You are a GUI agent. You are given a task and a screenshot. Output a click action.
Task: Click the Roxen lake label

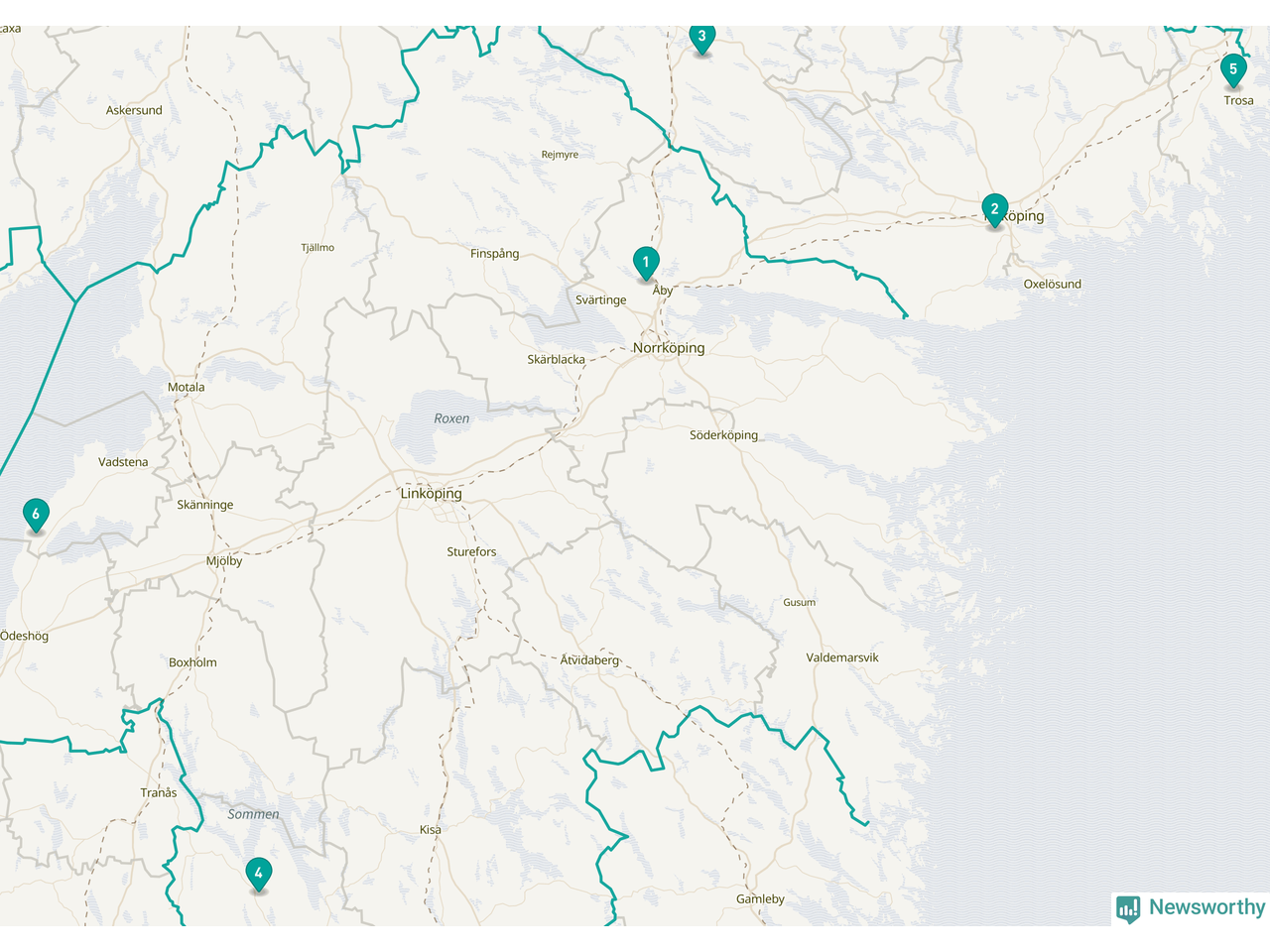(451, 418)
